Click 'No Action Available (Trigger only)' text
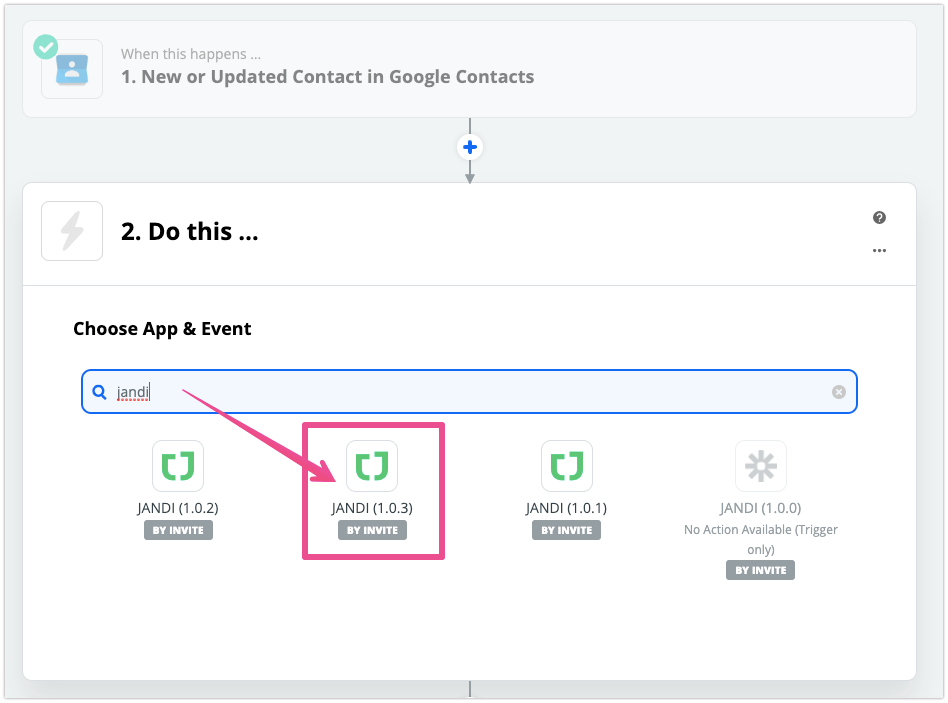Image resolution: width=948 pixels, height=703 pixels. pyautogui.click(x=761, y=539)
